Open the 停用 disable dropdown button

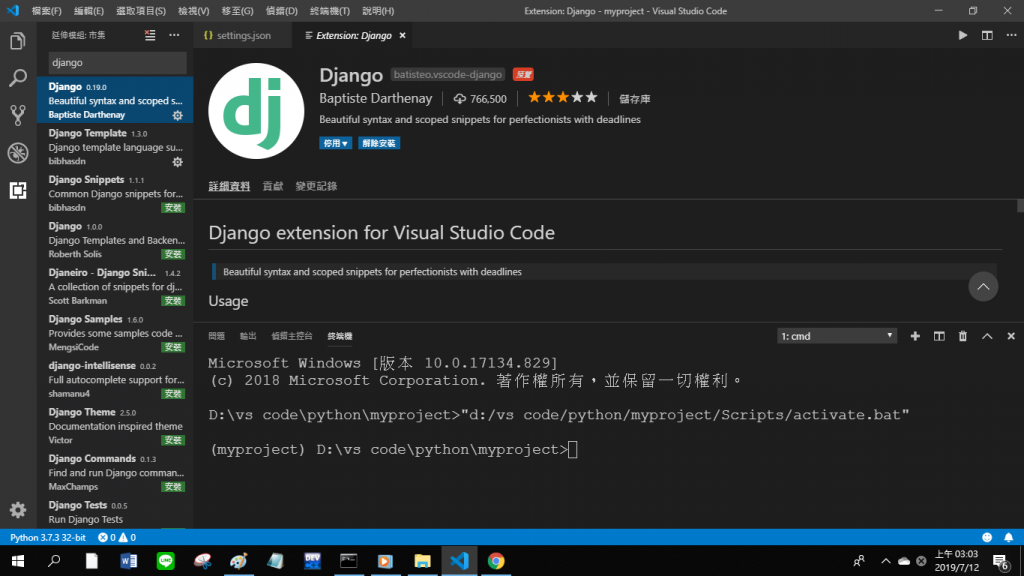click(335, 143)
